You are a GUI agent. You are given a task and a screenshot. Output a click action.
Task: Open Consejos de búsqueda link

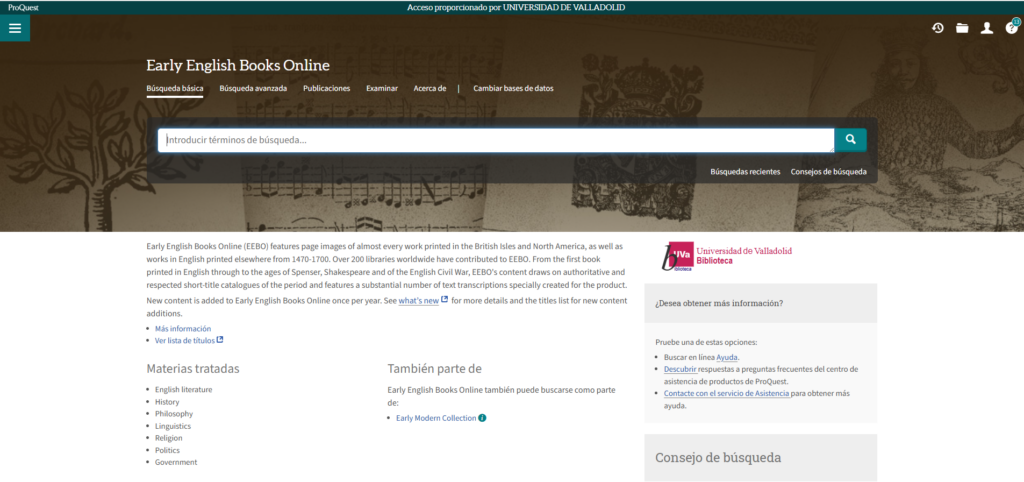pyautogui.click(x=828, y=172)
